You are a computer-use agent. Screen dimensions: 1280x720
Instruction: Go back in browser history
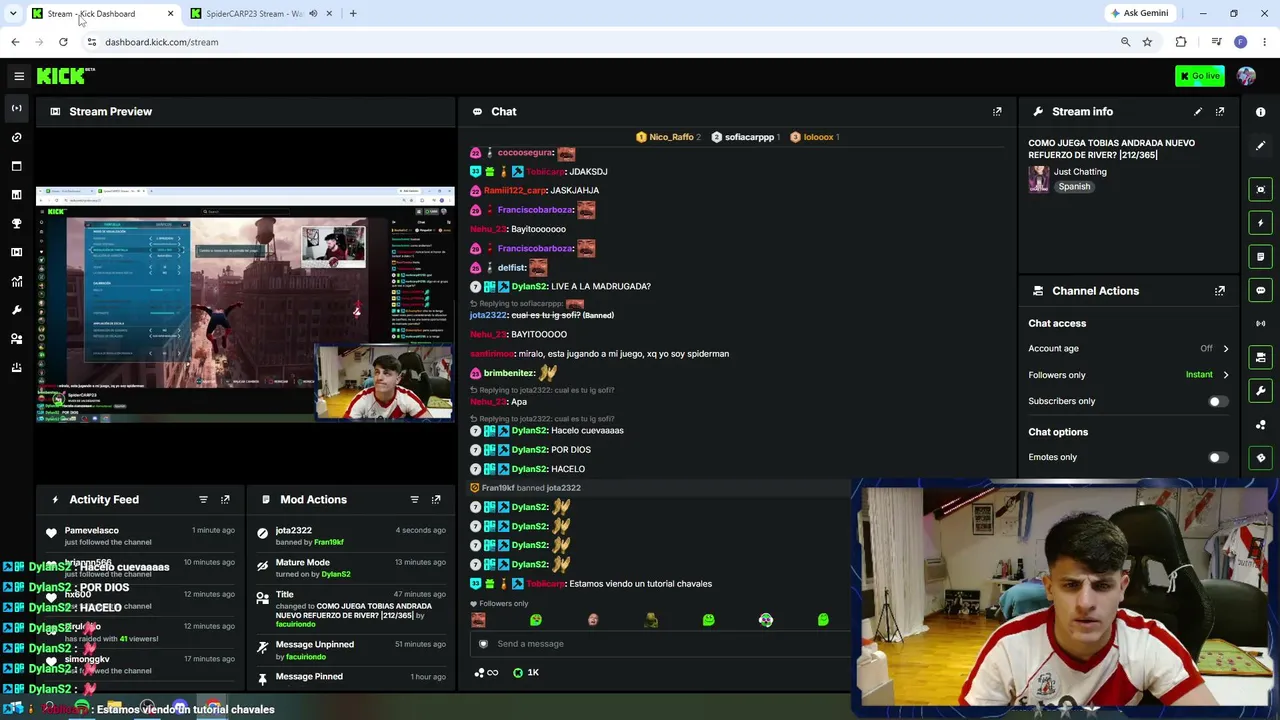click(15, 42)
